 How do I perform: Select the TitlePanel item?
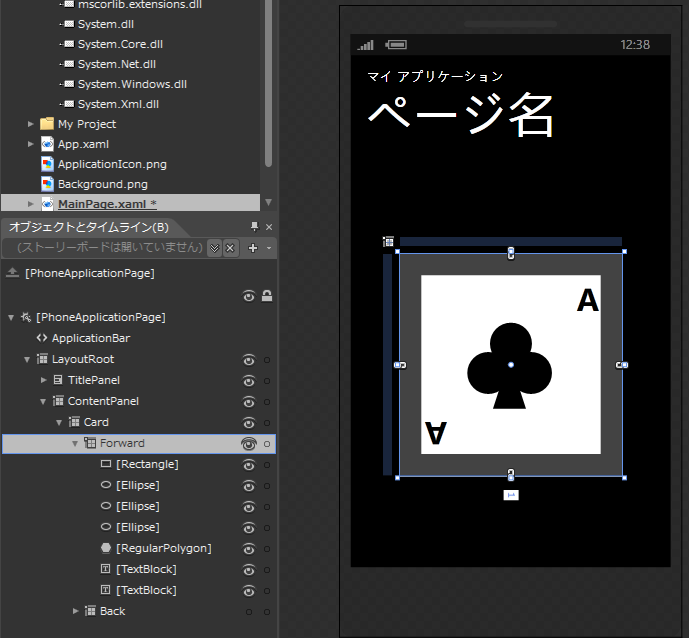94,380
